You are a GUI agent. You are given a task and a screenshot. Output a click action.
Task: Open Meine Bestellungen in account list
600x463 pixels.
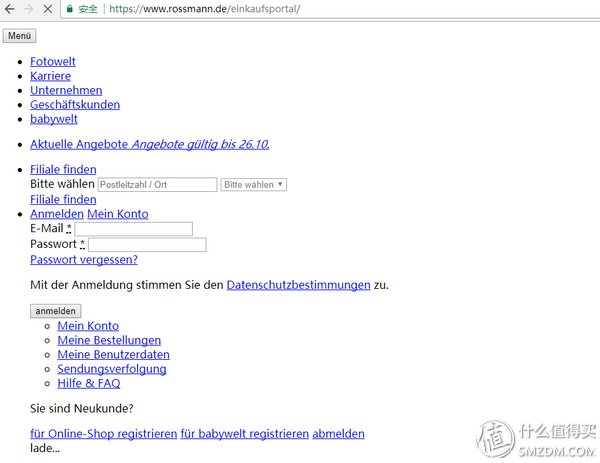point(109,340)
